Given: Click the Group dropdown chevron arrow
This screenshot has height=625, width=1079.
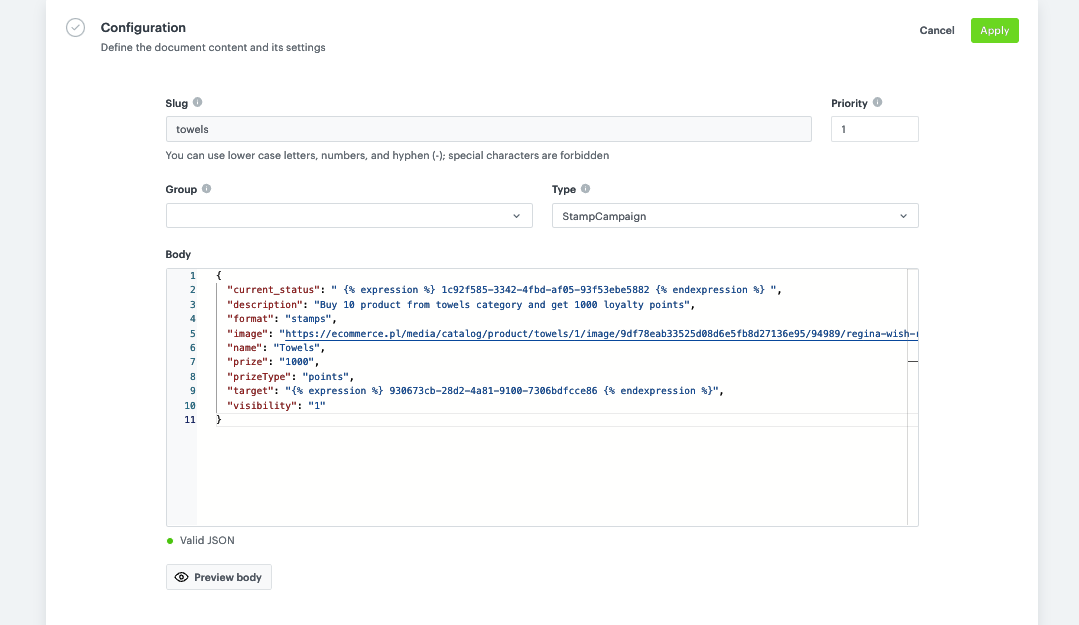Looking at the screenshot, I should point(517,215).
